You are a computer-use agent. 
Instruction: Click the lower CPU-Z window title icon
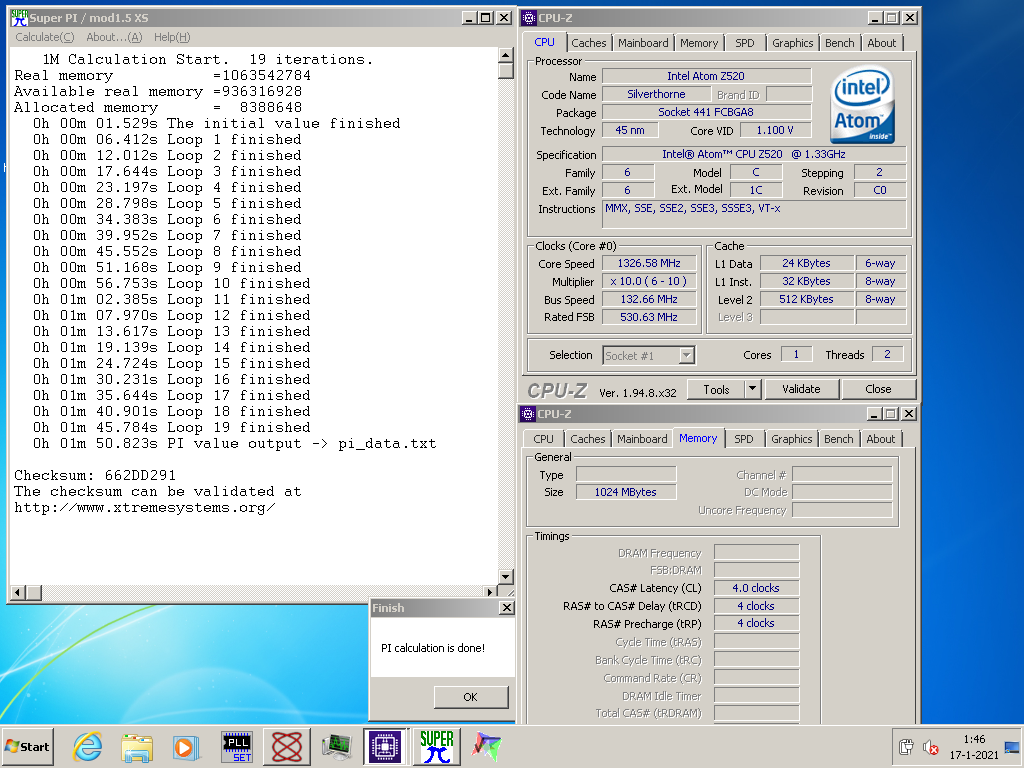point(528,413)
